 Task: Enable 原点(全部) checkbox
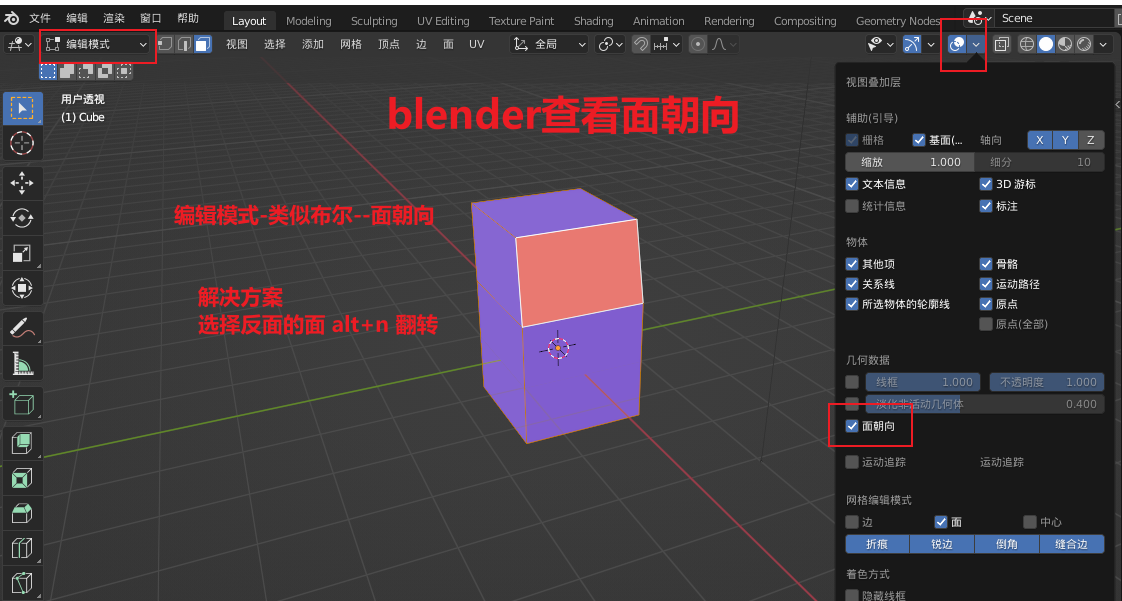(986, 324)
